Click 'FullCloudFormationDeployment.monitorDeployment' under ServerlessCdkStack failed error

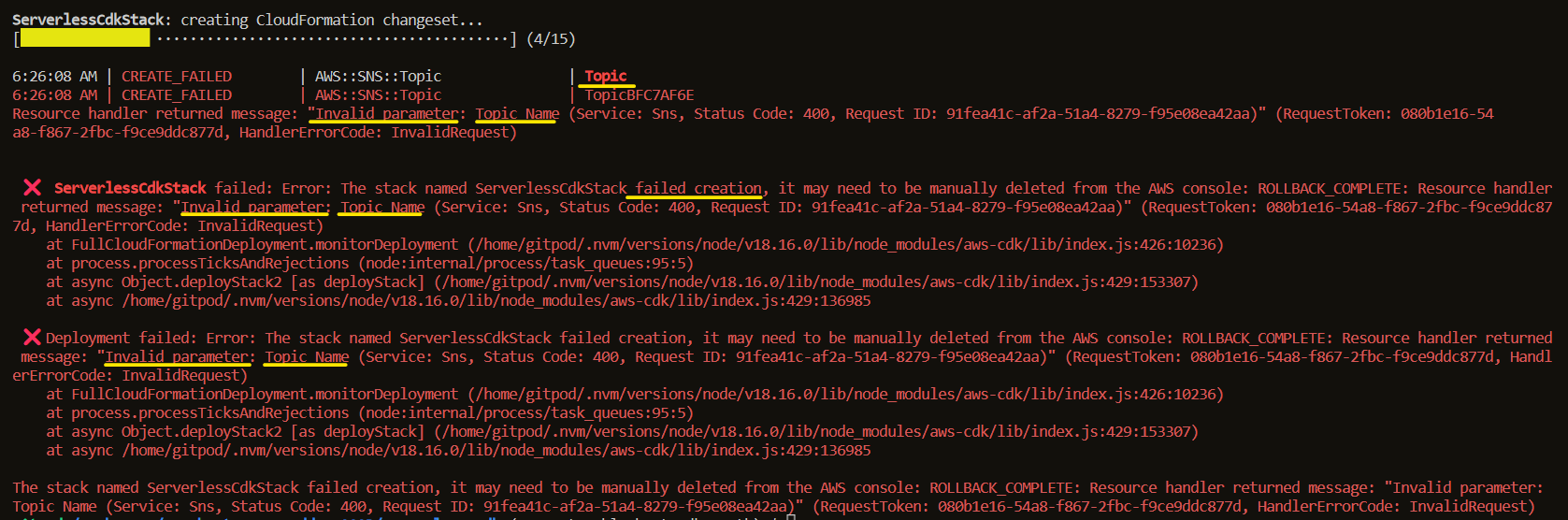(x=265, y=244)
